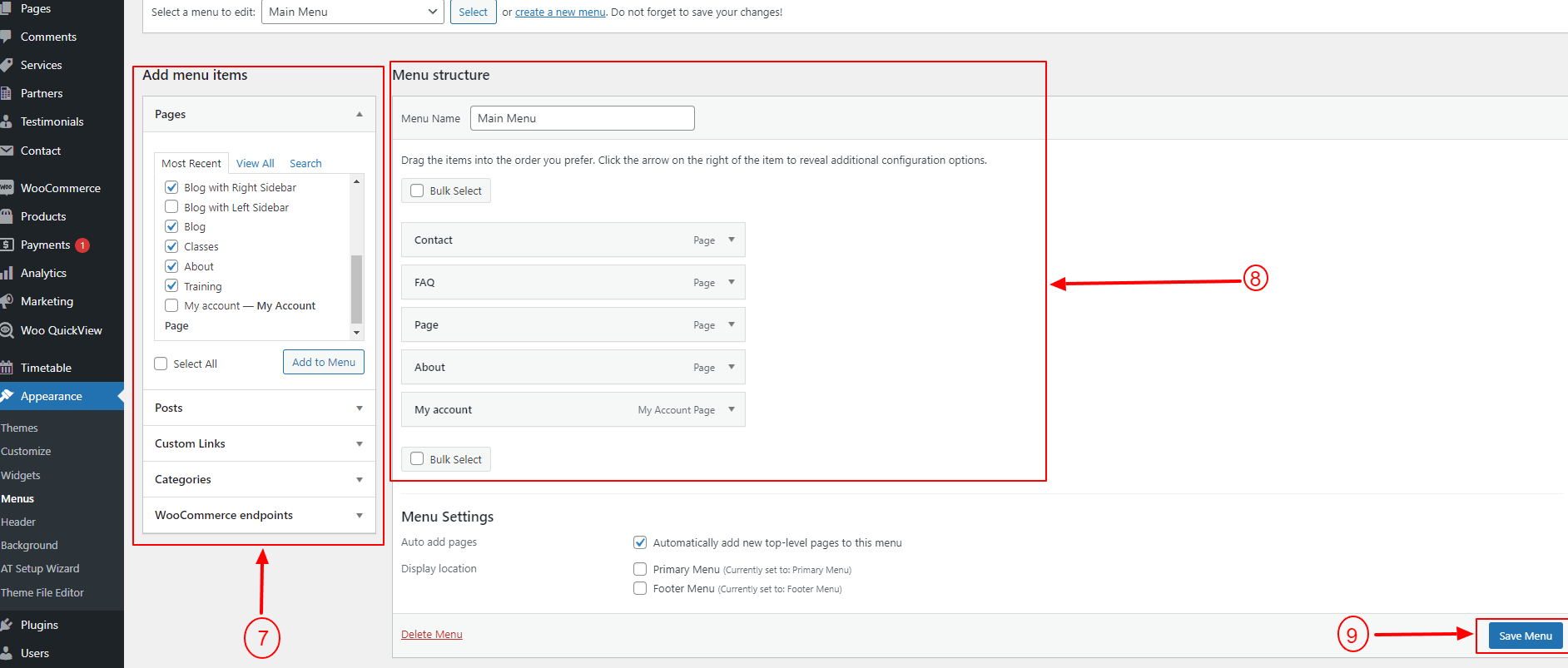Click the WooCommerce icon in sidebar
The width and height of the screenshot is (1568, 668).
(7, 188)
